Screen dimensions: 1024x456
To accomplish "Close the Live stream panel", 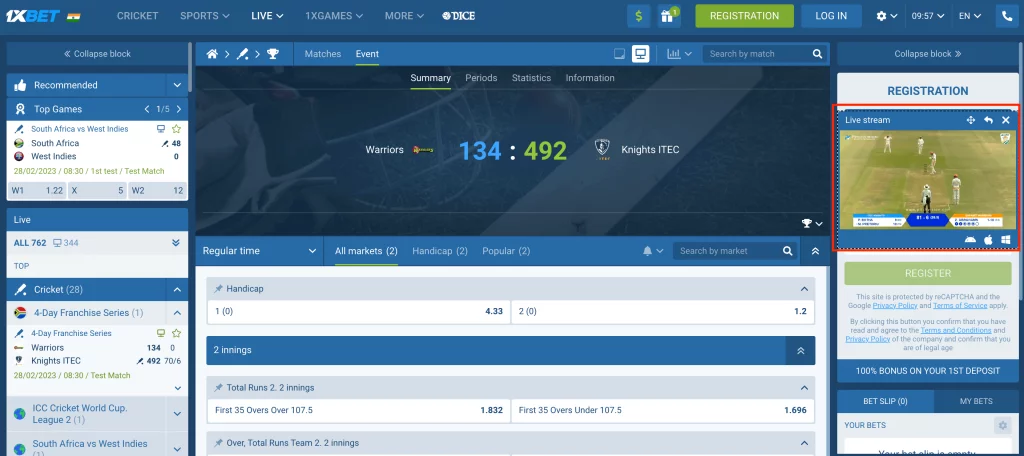I will point(1006,120).
